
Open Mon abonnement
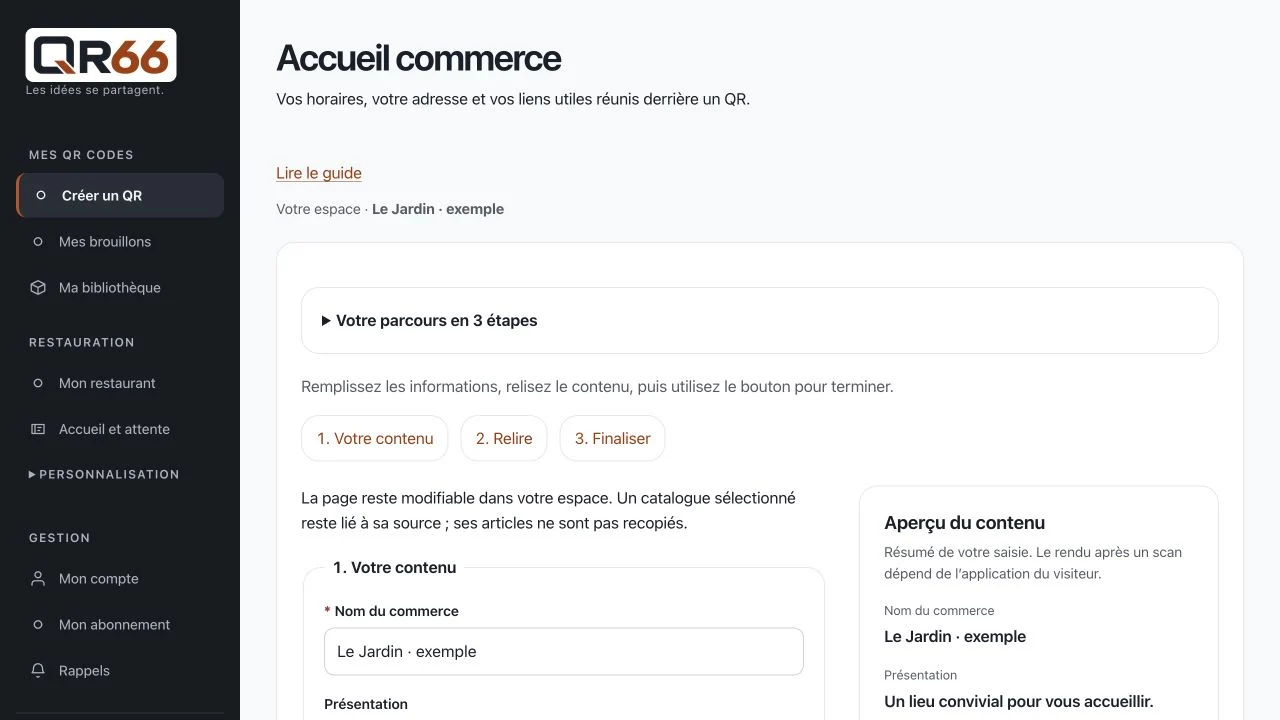click(120, 625)
